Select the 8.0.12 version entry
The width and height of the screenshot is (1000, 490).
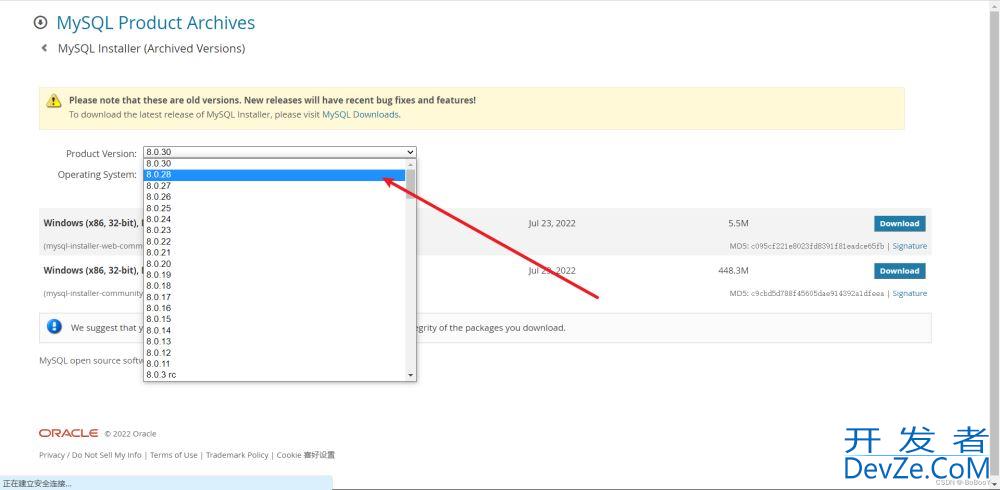274,353
